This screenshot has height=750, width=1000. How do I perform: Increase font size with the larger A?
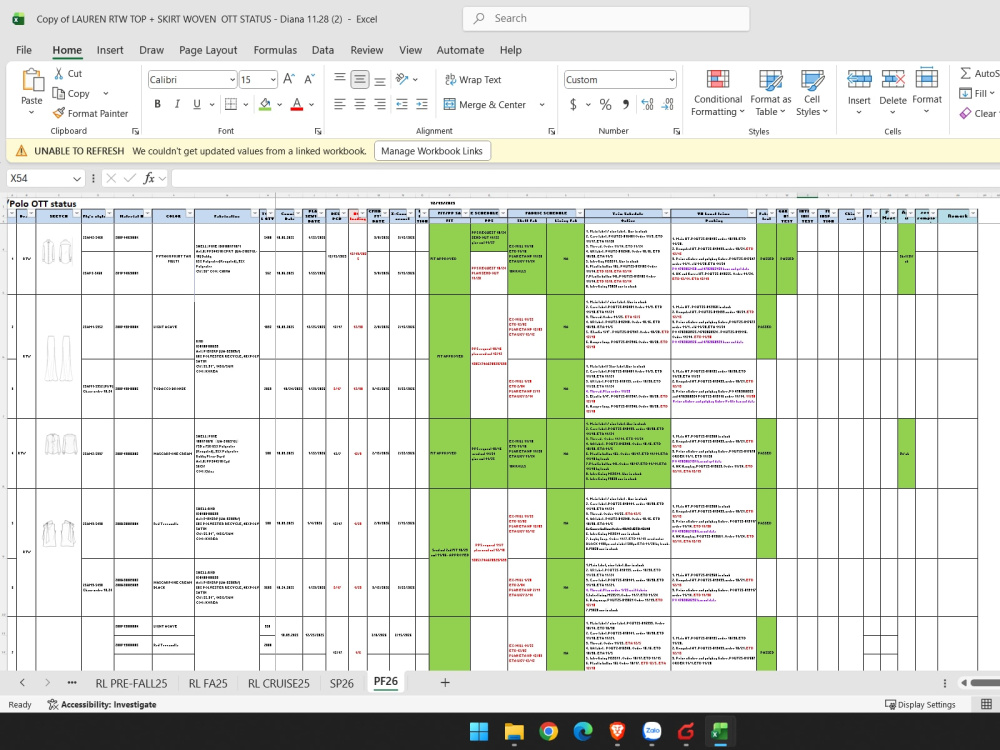point(289,79)
